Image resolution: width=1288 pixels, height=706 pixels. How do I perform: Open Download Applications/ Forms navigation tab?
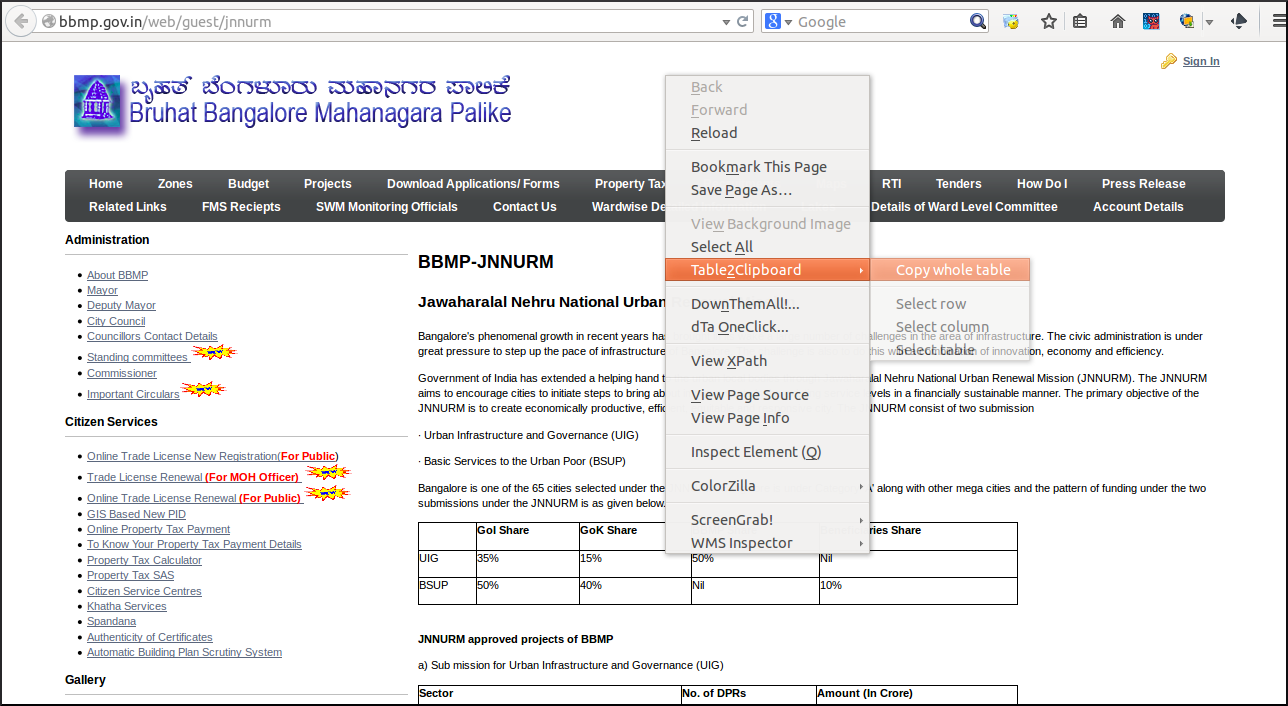pos(473,184)
